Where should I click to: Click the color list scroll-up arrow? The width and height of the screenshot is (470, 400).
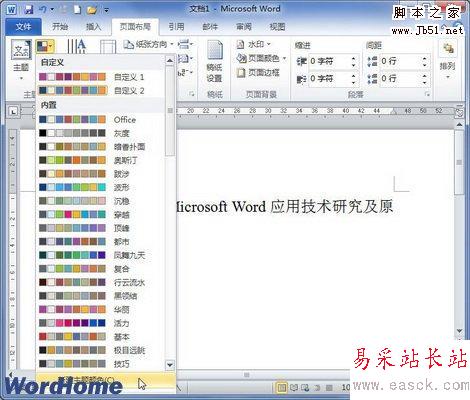point(170,61)
